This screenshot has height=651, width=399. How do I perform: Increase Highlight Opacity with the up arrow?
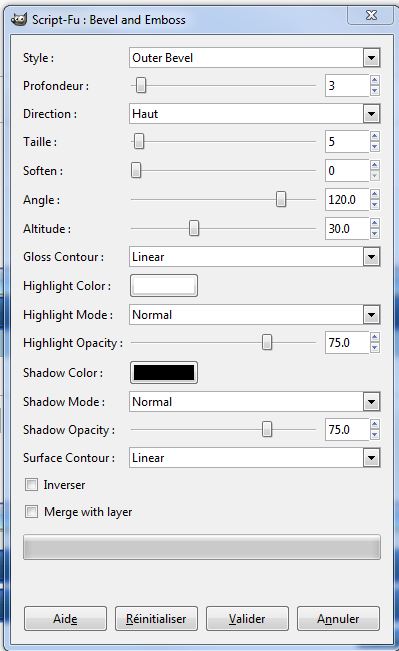click(x=375, y=338)
